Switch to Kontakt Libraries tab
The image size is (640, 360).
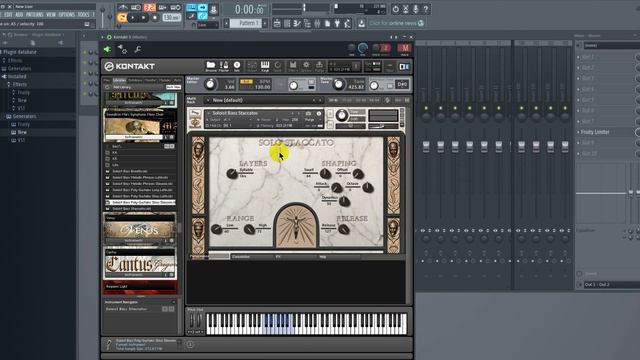pos(119,80)
